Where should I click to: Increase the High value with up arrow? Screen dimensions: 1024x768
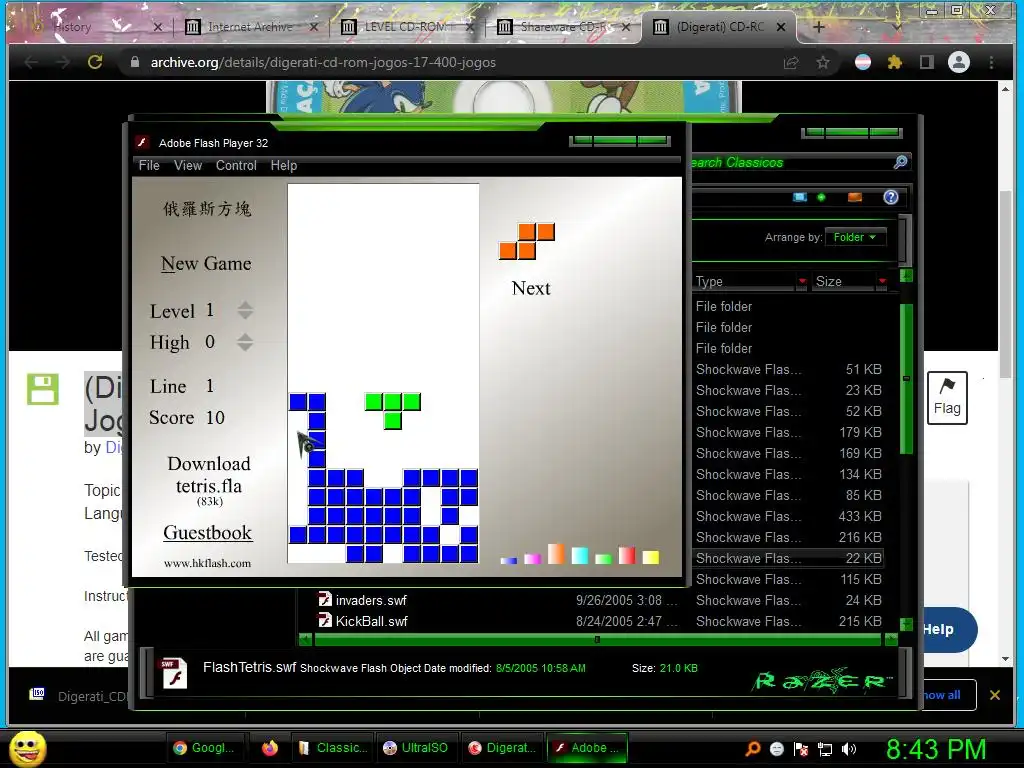245,336
